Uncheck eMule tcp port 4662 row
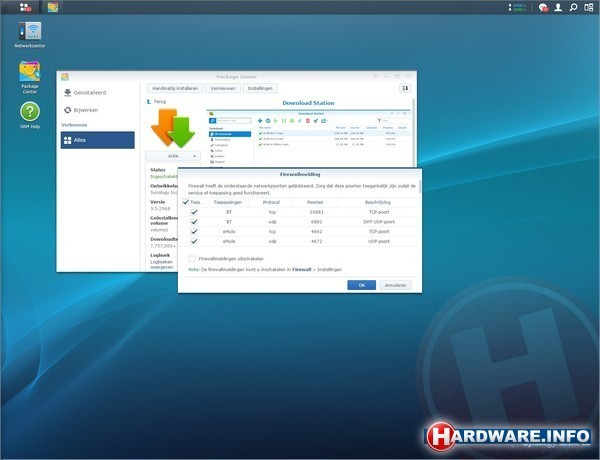600x460 pixels. pos(194,232)
